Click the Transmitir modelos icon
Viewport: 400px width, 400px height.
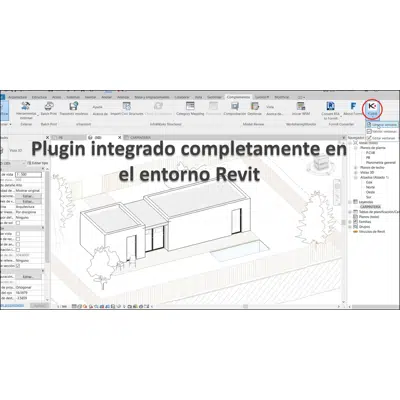(x=73, y=107)
